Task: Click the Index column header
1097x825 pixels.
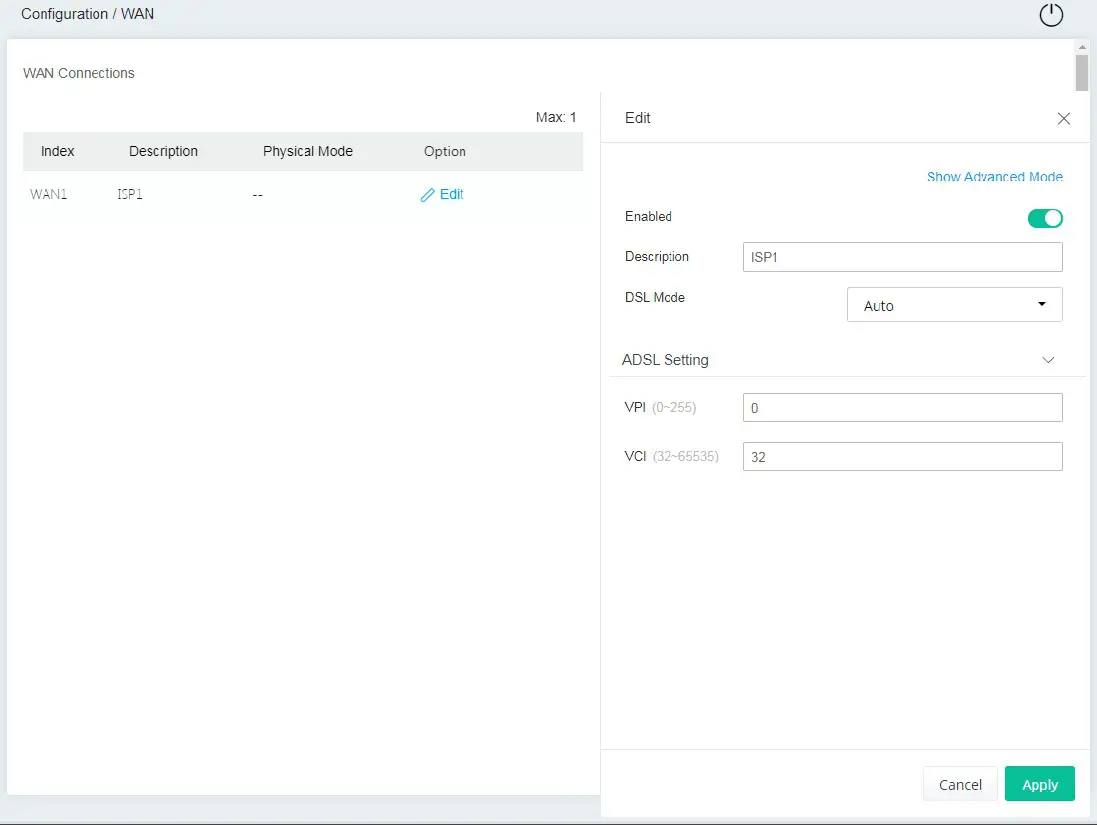Action: [x=58, y=152]
